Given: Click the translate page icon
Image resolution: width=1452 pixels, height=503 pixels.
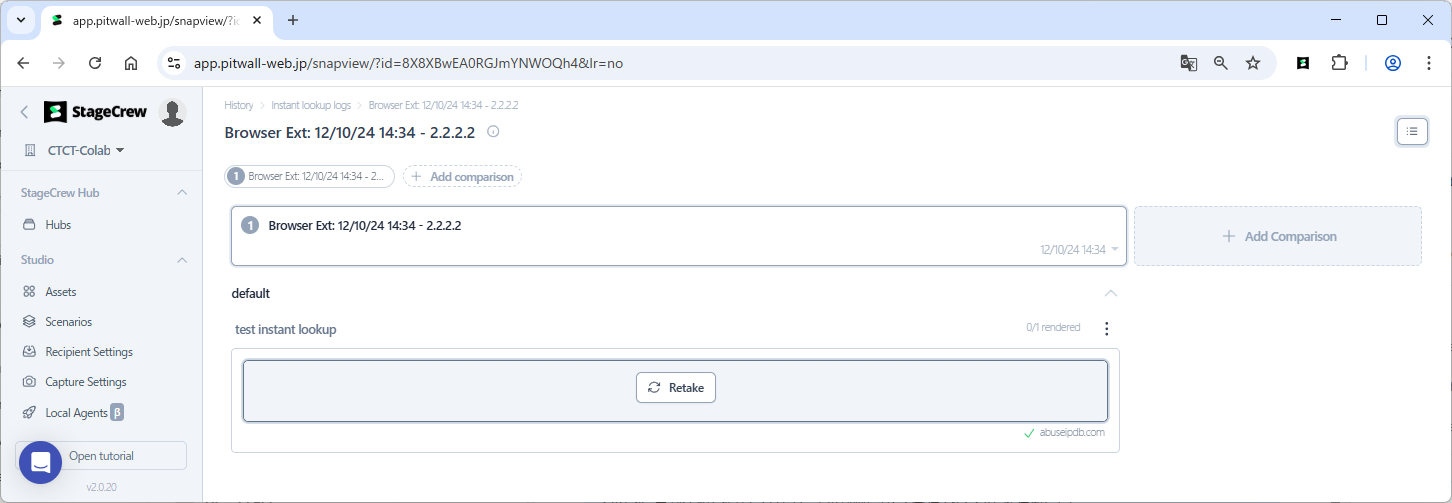Looking at the screenshot, I should [x=1188, y=63].
